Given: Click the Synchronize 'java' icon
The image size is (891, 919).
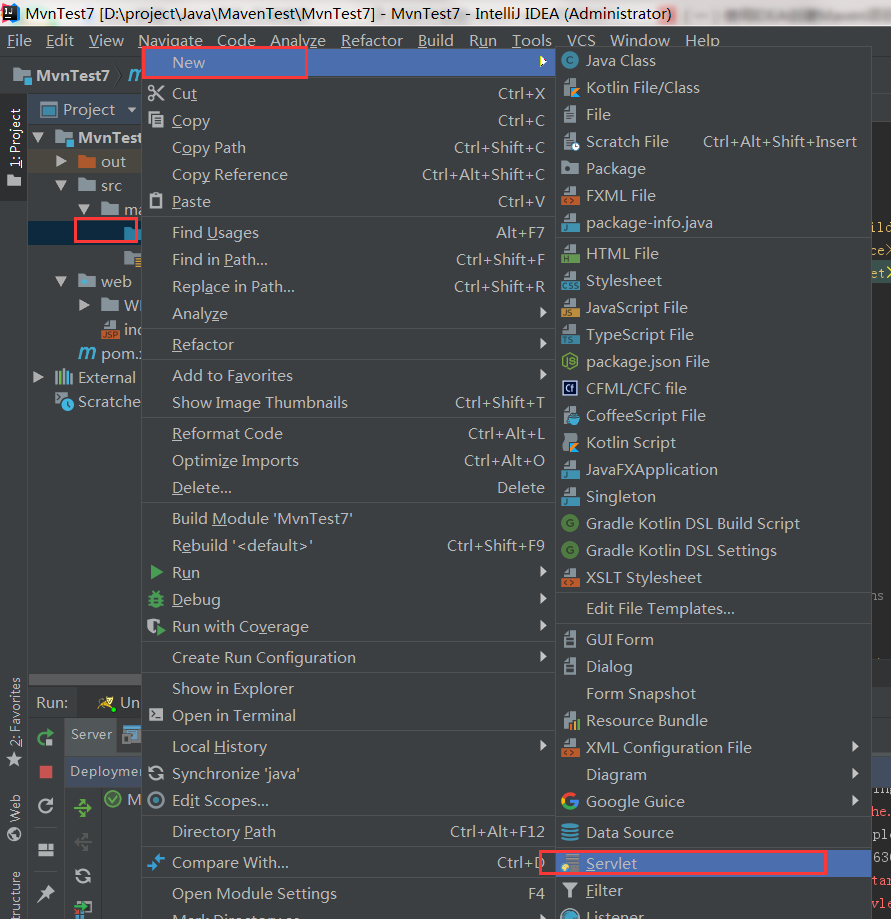Looking at the screenshot, I should 156,773.
